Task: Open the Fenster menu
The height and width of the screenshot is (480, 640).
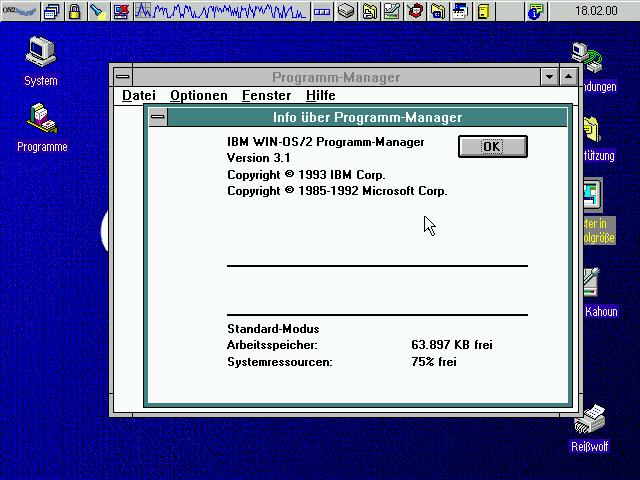Action: coord(267,96)
